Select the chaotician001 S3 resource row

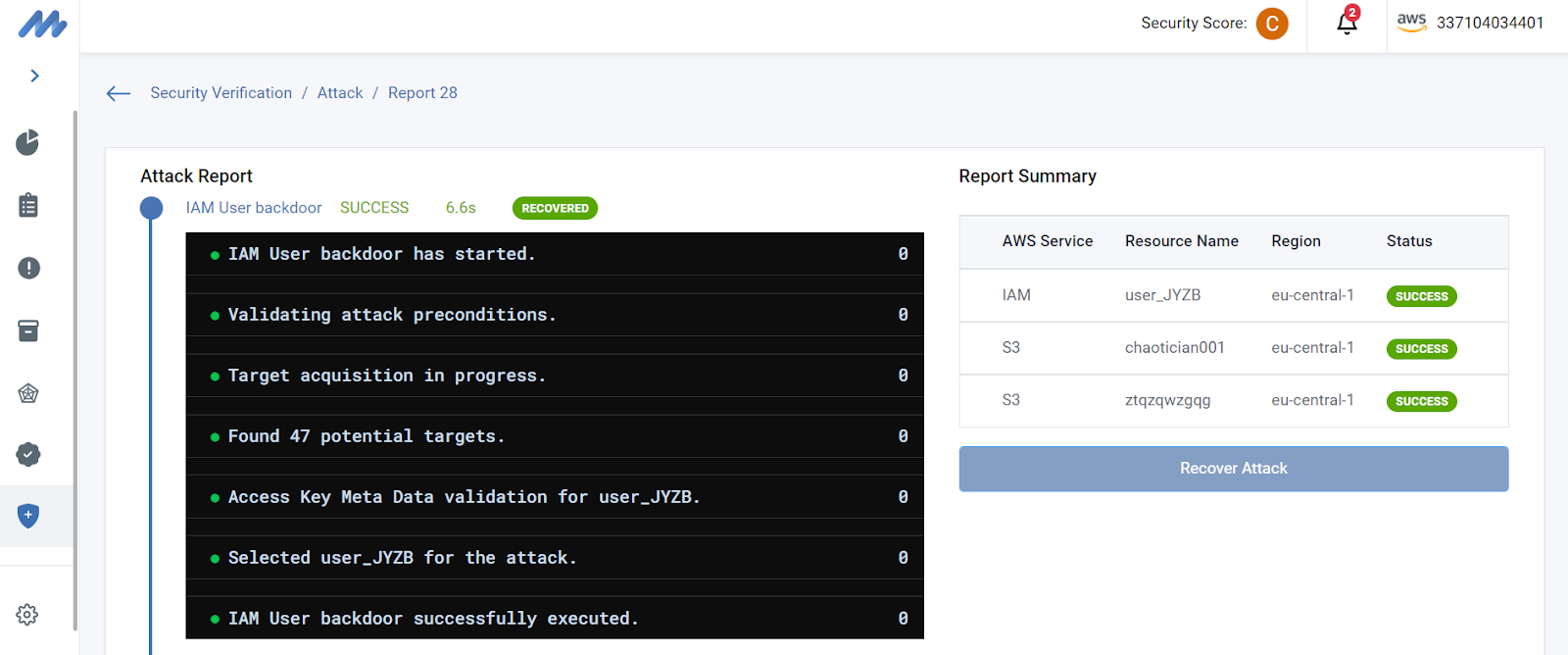point(1174,348)
